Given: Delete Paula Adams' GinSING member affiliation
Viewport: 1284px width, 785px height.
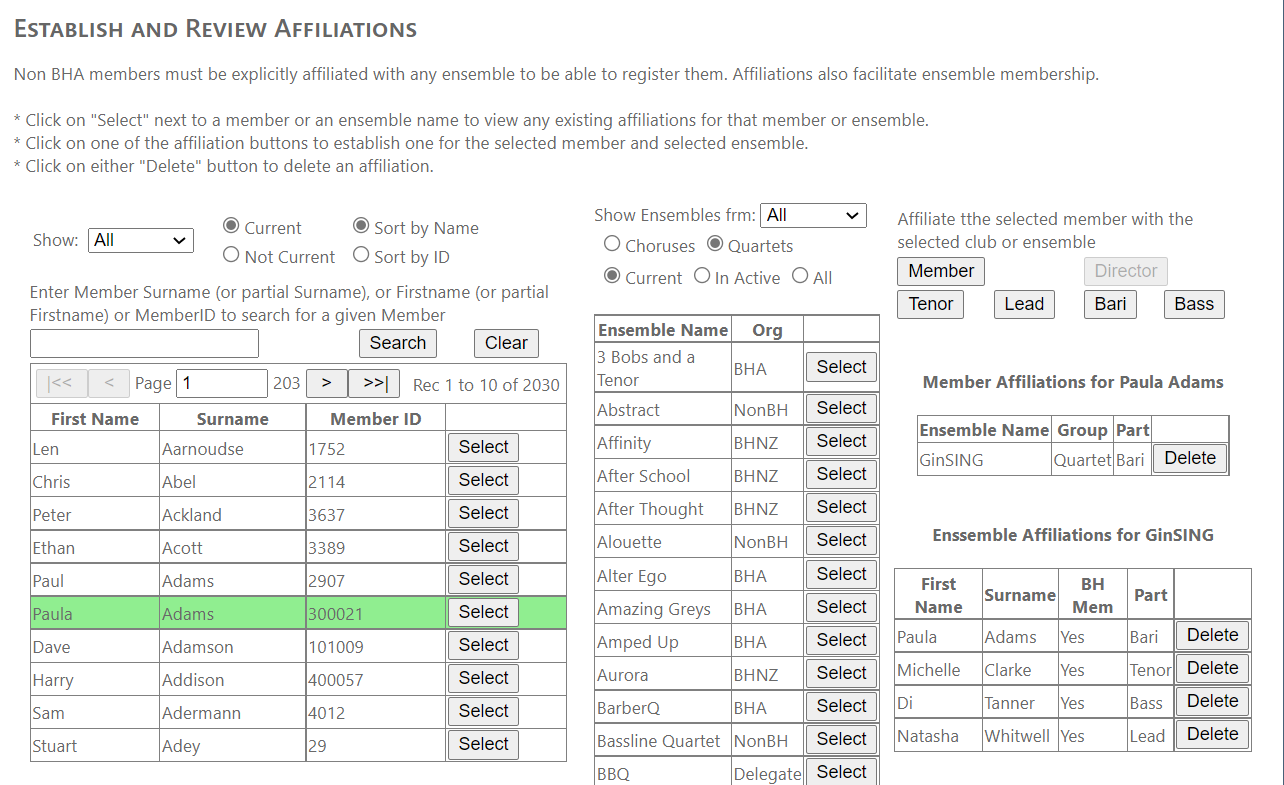Looking at the screenshot, I should (x=1190, y=458).
